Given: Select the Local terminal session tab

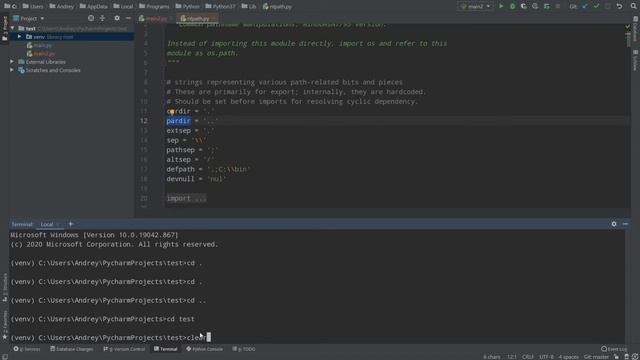Looking at the screenshot, I should coord(47,224).
